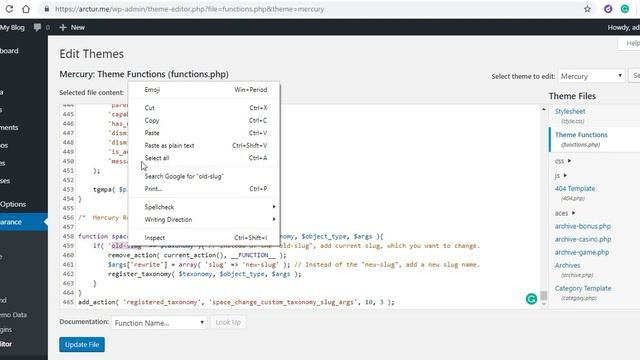Expand the Writing Direction submenu
Screen dimensions: 640x360
click(204, 220)
